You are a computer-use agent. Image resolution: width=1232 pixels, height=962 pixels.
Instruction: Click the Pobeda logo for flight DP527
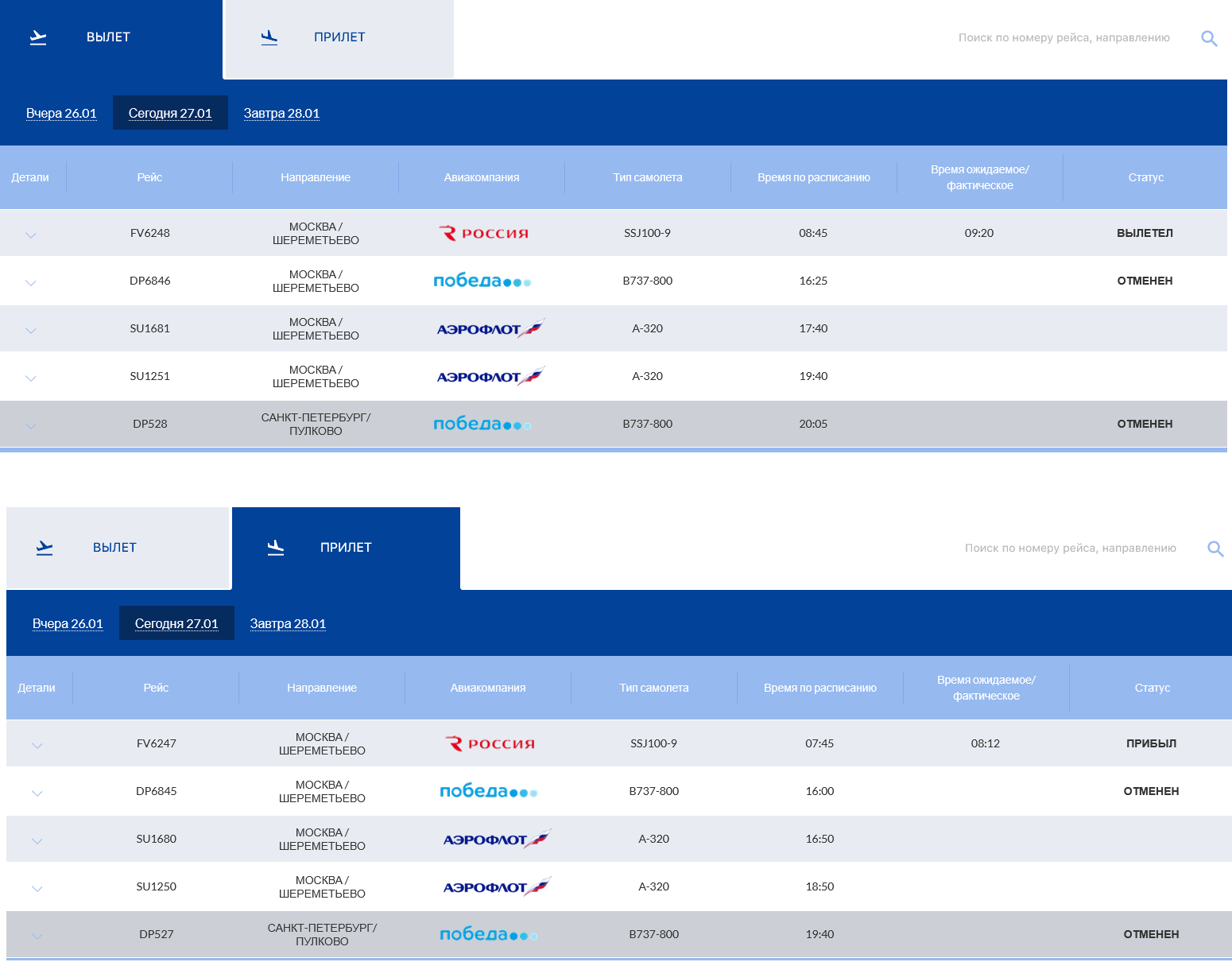click(488, 934)
